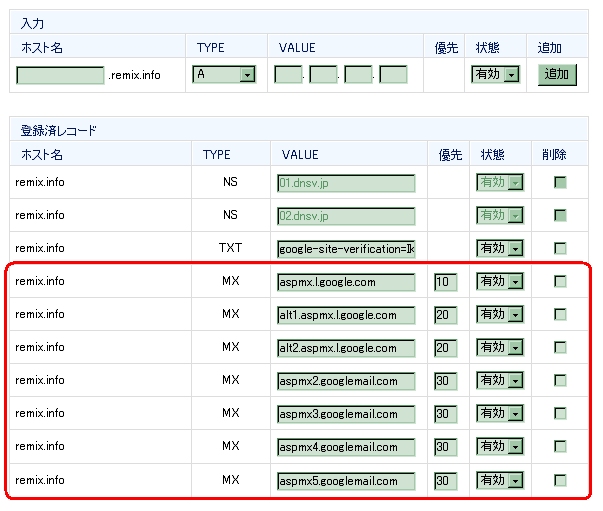The height and width of the screenshot is (511, 603).
Task: Click the second IP octet field
Action: click(x=323, y=75)
